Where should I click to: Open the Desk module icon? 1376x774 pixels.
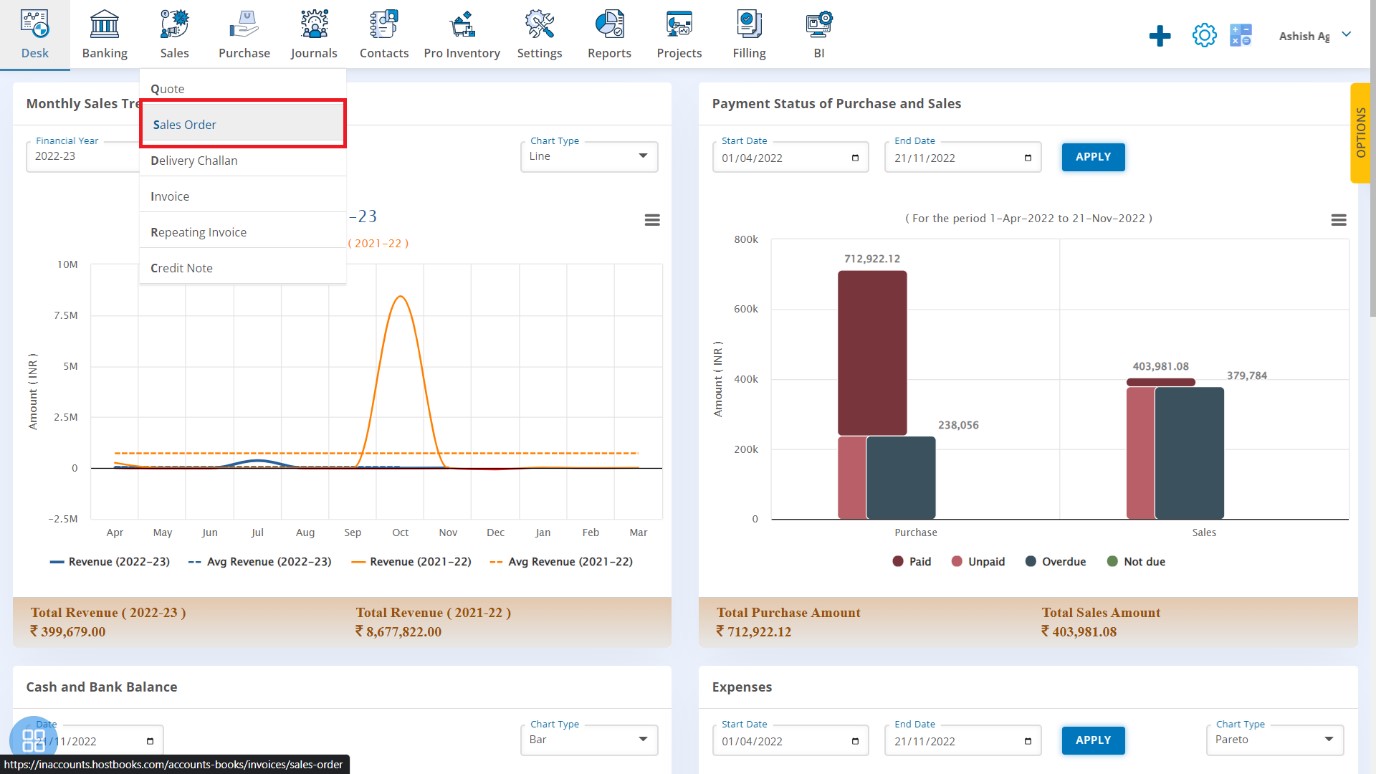[x=35, y=24]
